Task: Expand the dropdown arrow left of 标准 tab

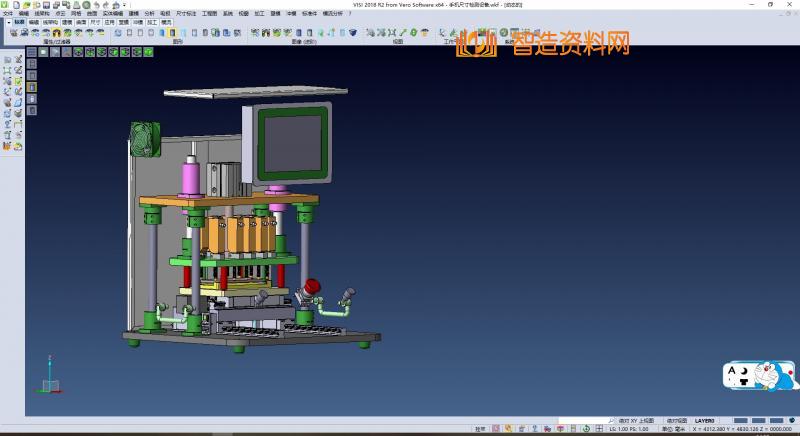Action: tap(7, 21)
